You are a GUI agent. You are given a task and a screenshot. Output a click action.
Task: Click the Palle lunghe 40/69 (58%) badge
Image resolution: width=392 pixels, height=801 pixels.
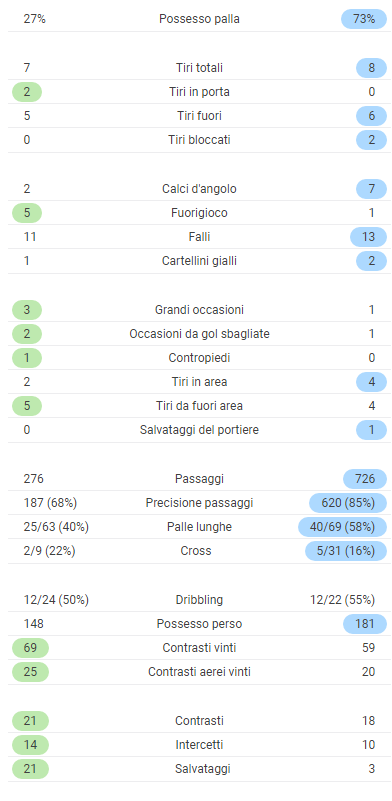[342, 527]
